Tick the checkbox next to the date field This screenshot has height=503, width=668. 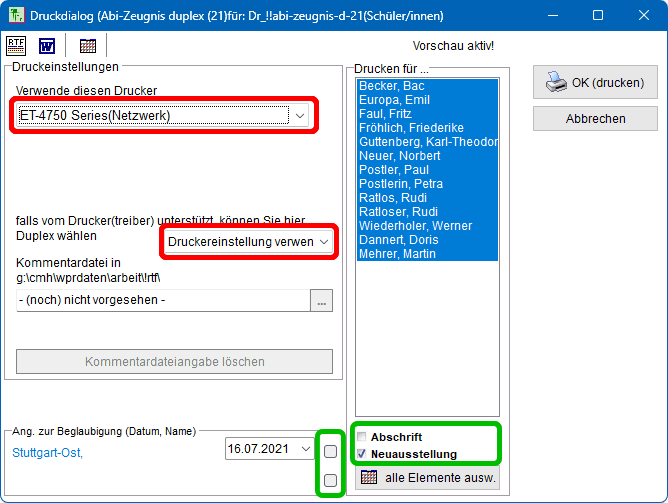330,452
